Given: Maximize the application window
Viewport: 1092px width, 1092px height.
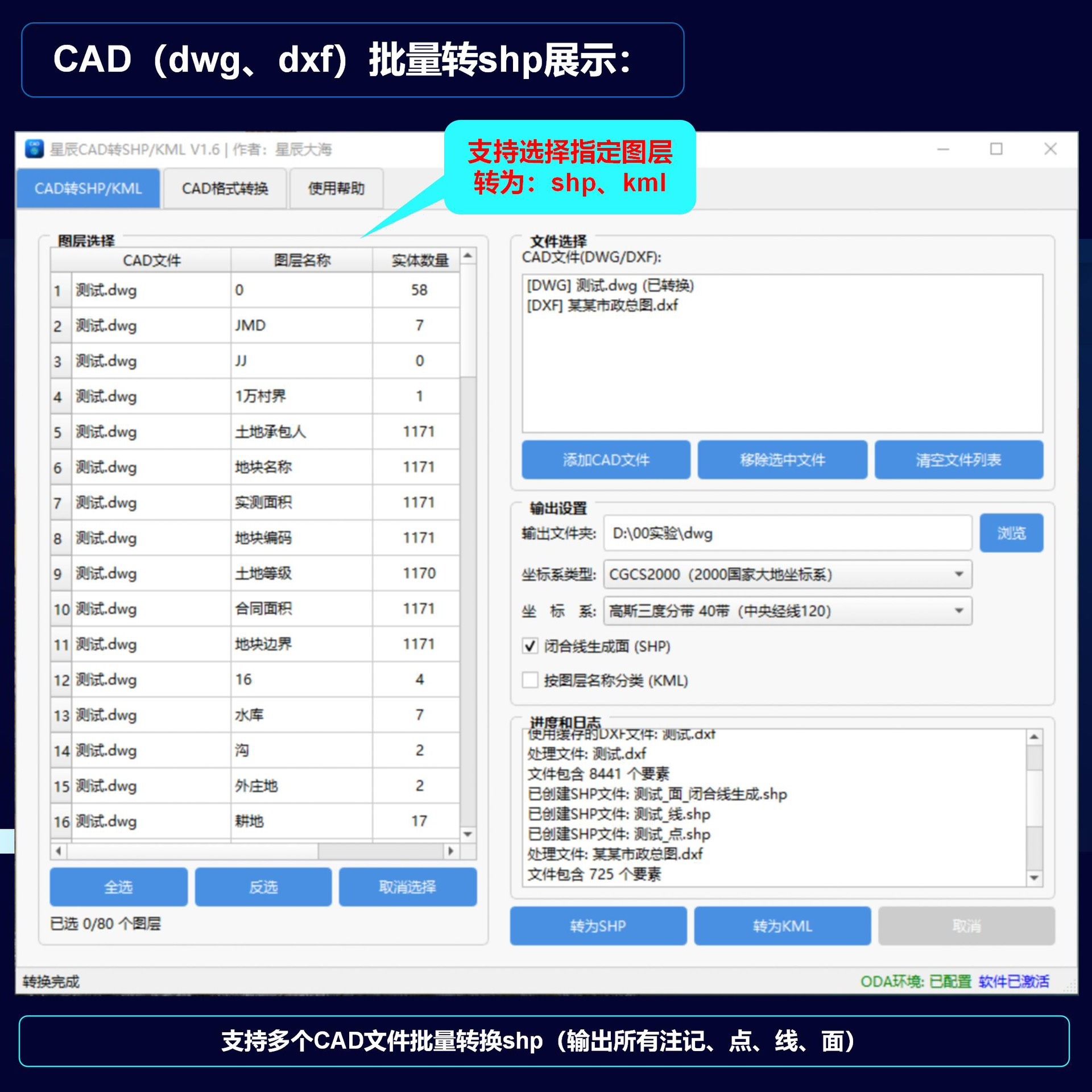Looking at the screenshot, I should [996, 149].
